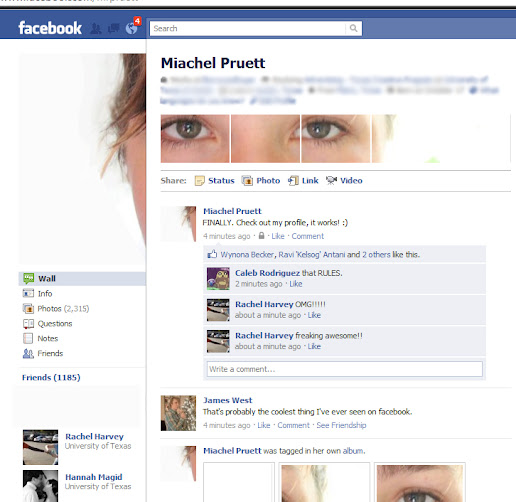Click the search magnifier button
The image size is (516, 502).
[354, 28]
